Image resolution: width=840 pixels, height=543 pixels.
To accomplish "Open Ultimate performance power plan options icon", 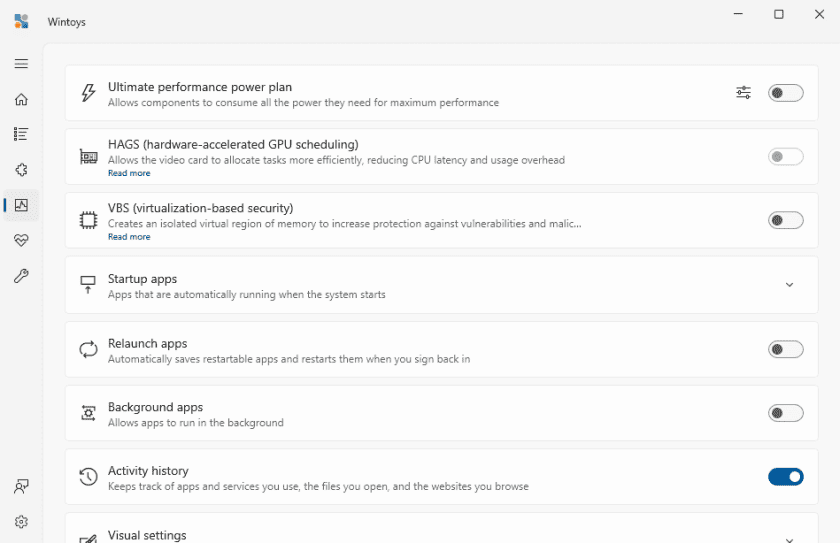I will coord(743,93).
